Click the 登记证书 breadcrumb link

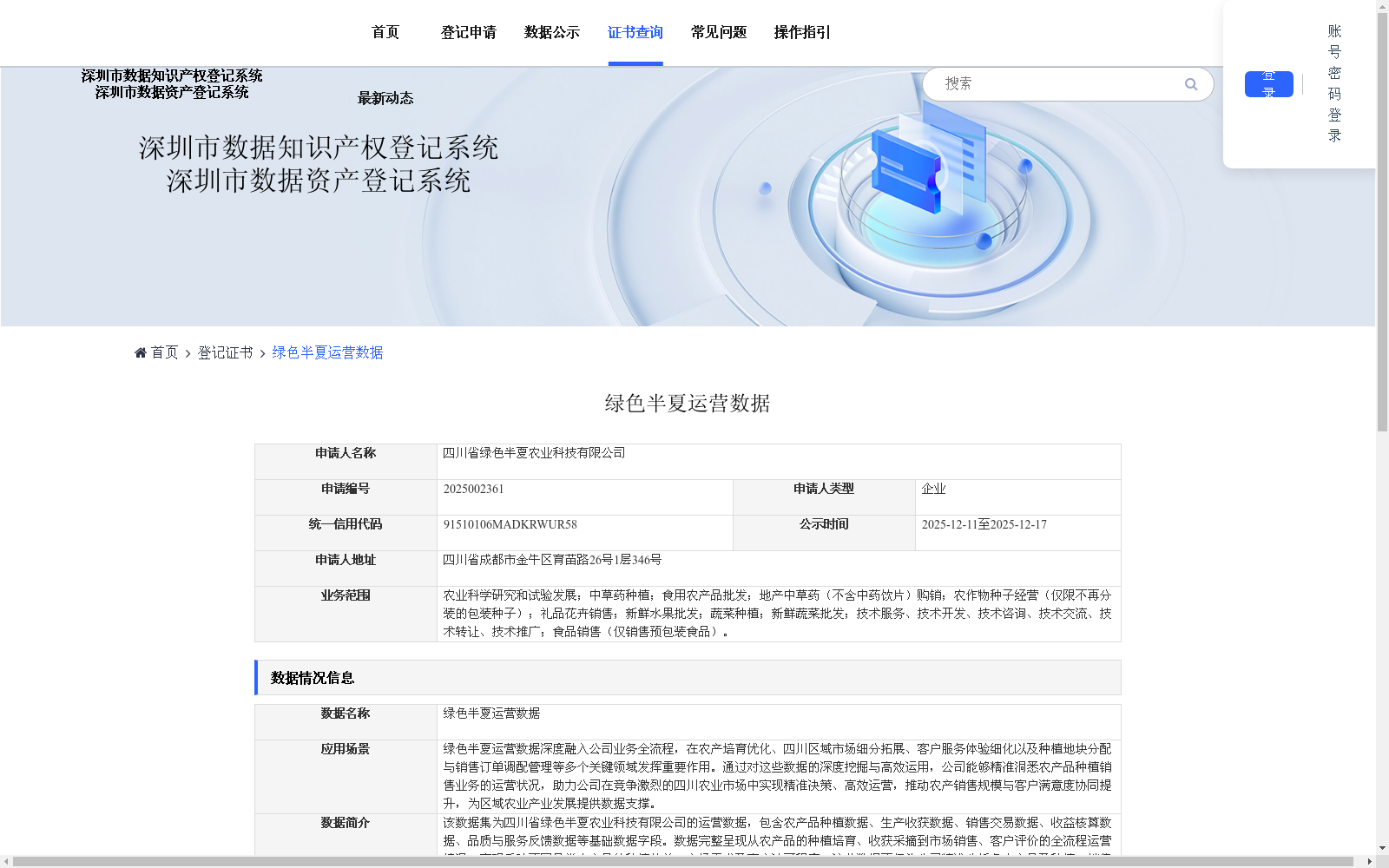pyautogui.click(x=225, y=352)
